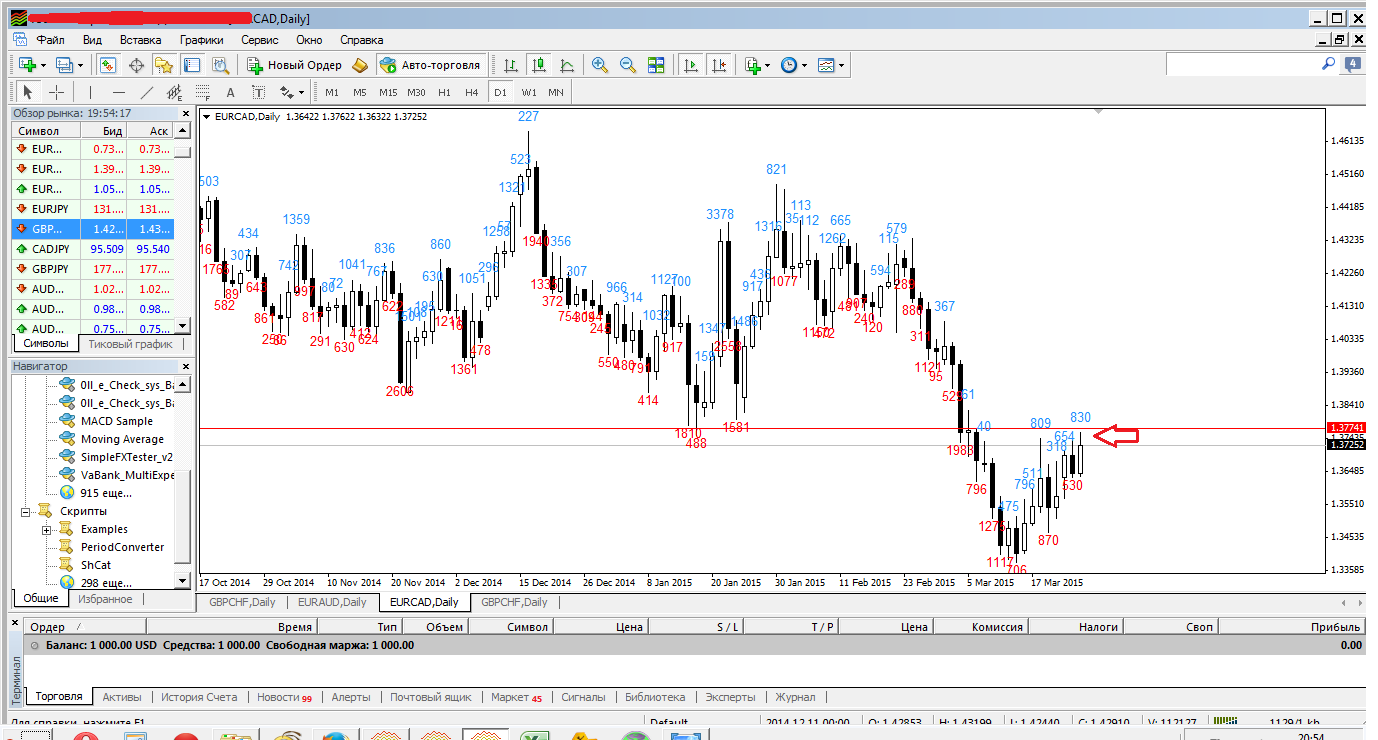The height and width of the screenshot is (740, 1378).
Task: Open the Data Window crosshair icon
Action: click(136, 65)
